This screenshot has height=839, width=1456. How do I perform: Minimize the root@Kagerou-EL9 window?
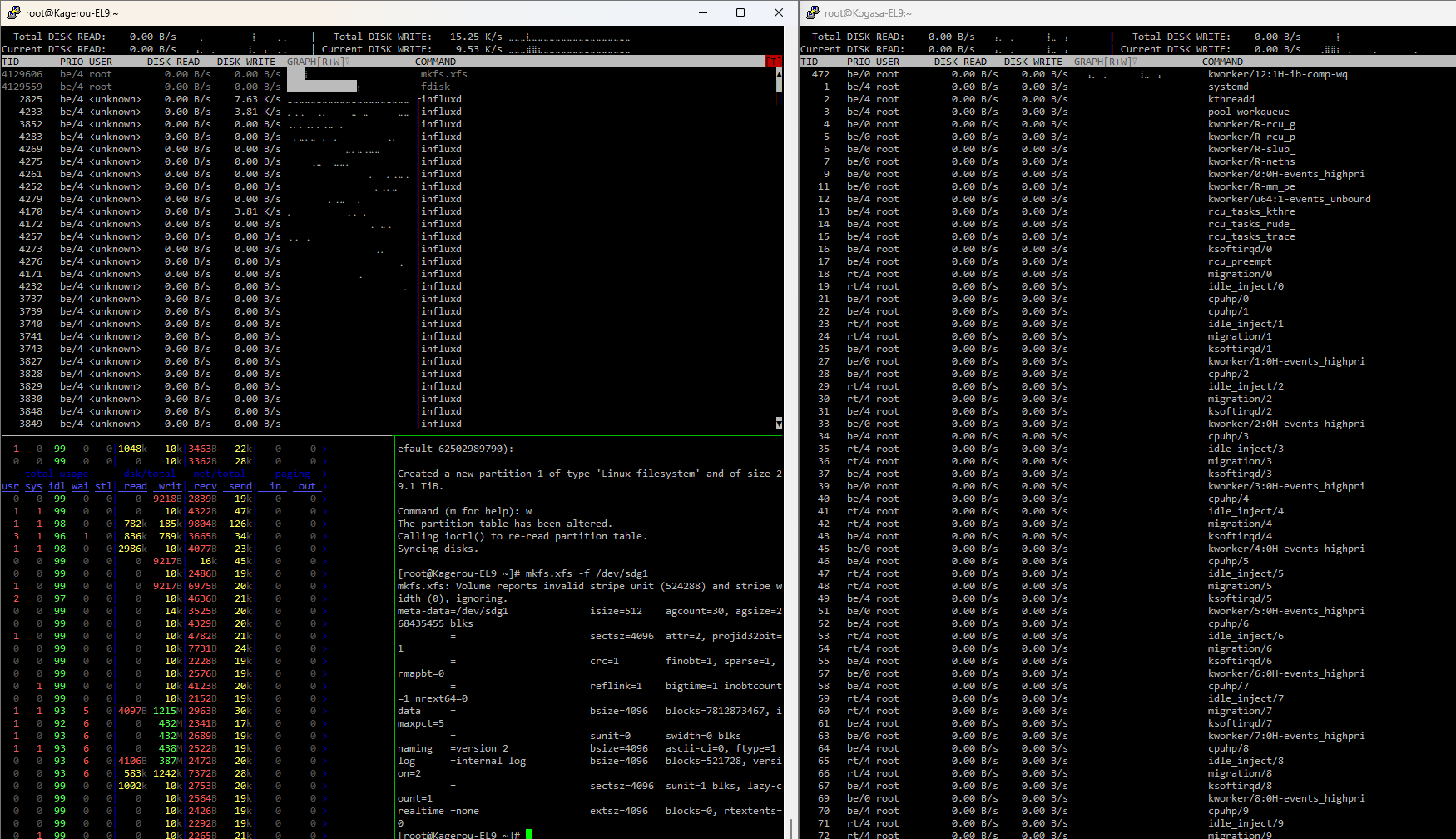click(x=703, y=12)
